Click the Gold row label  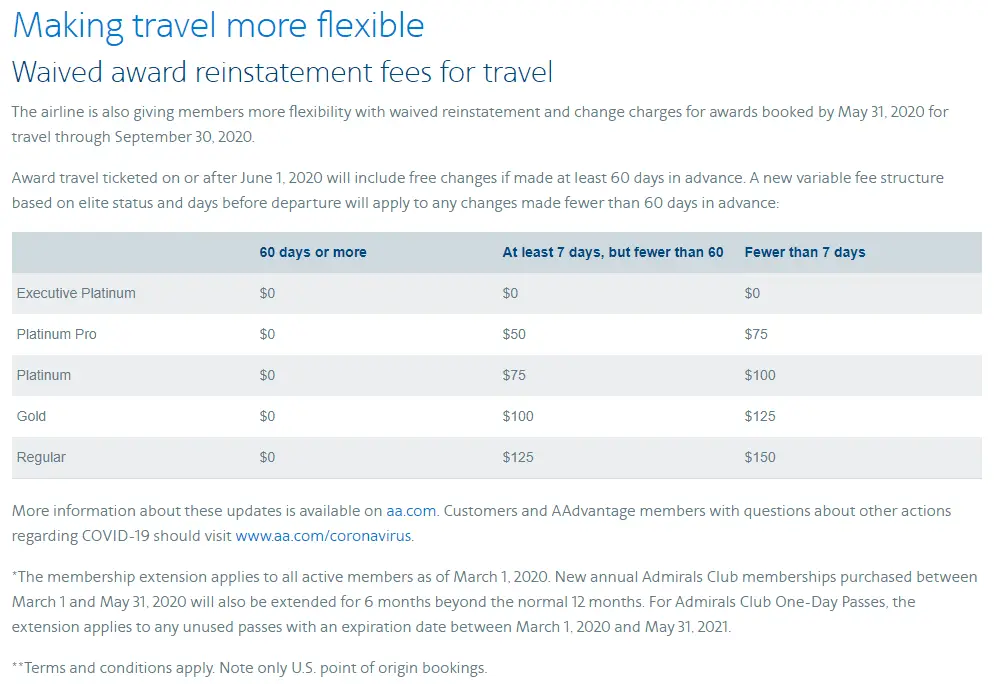click(31, 416)
